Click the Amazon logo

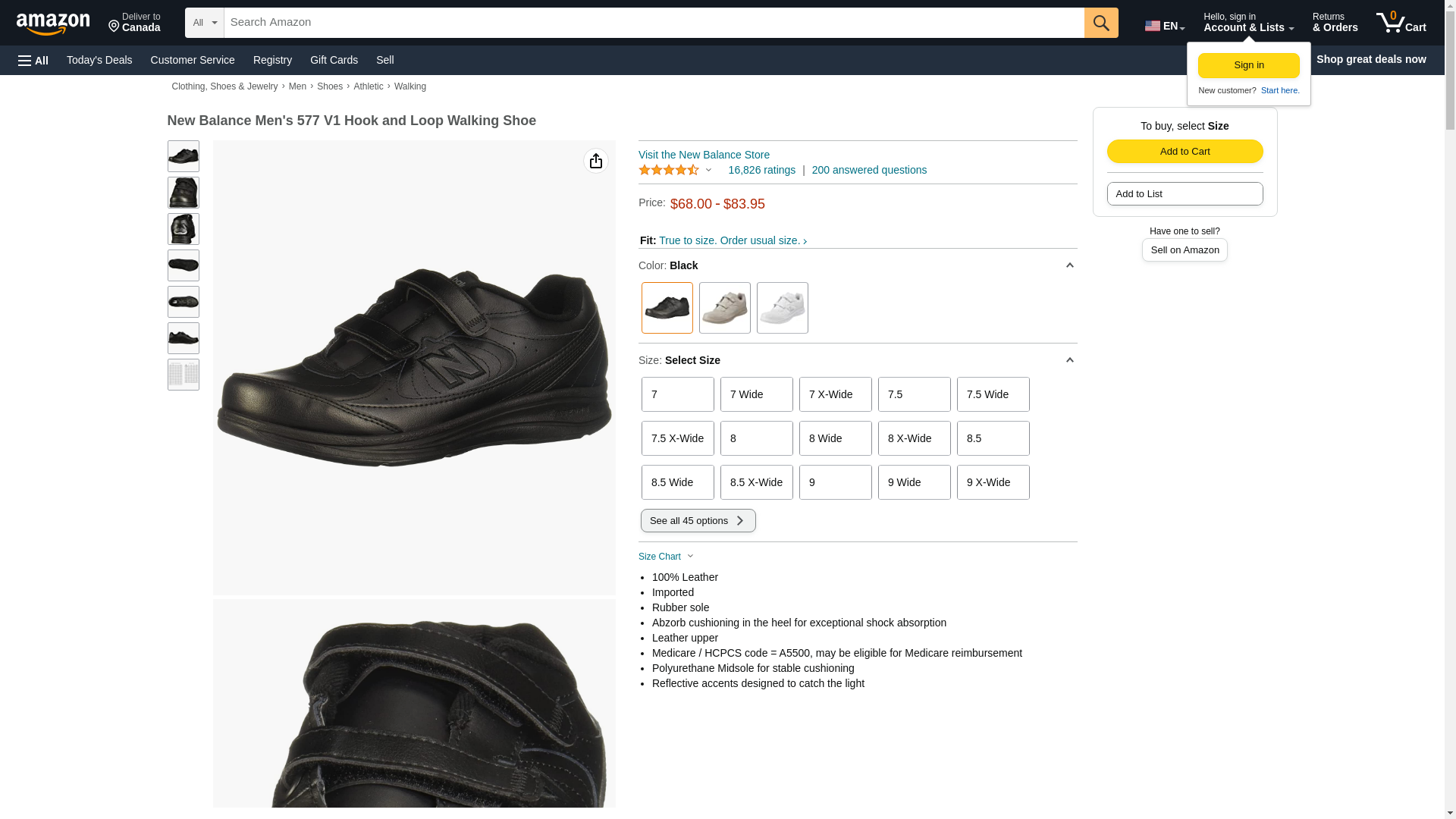click(x=53, y=24)
